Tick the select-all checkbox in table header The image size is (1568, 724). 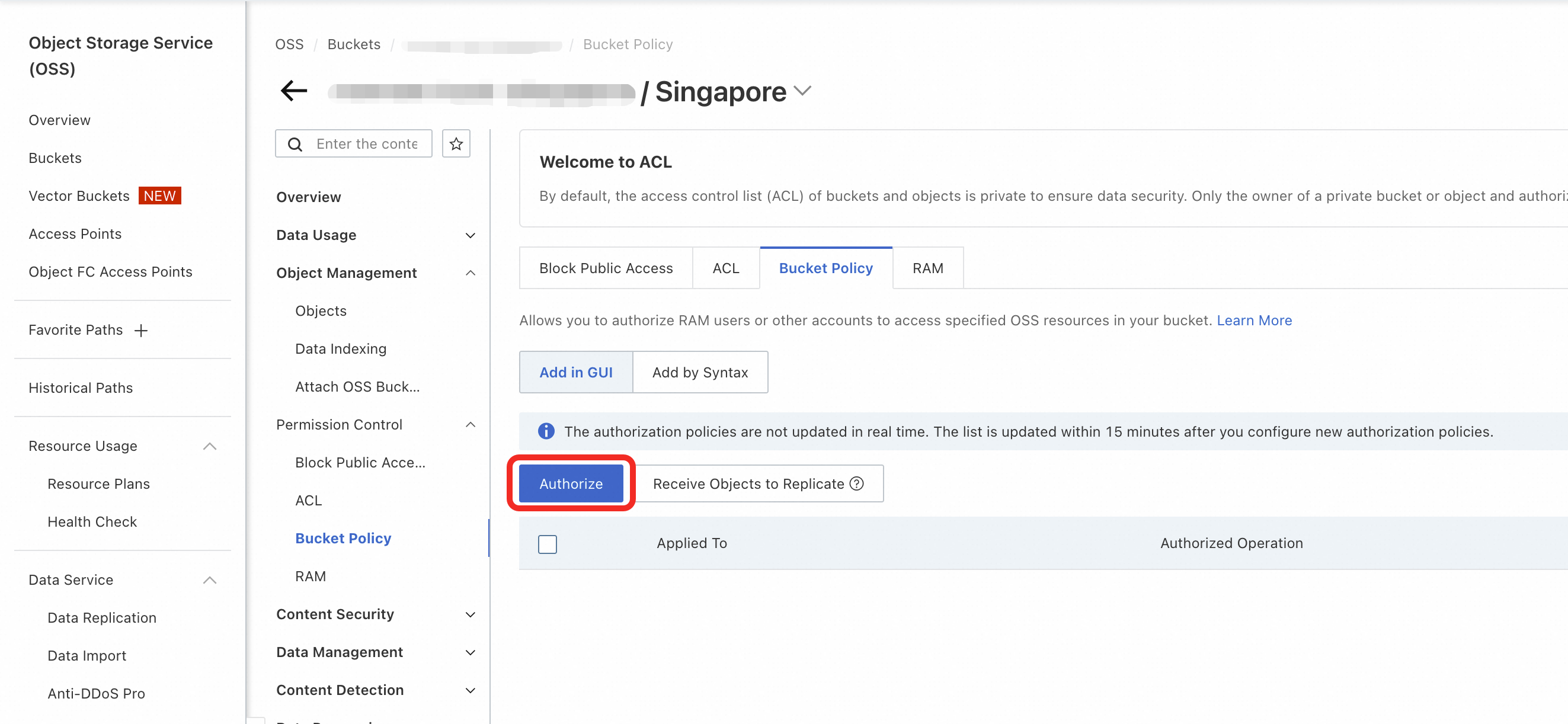pos(547,543)
